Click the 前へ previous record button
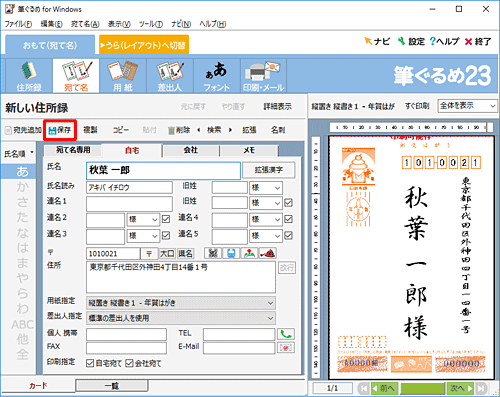This screenshot has width=500, height=397. (385, 388)
